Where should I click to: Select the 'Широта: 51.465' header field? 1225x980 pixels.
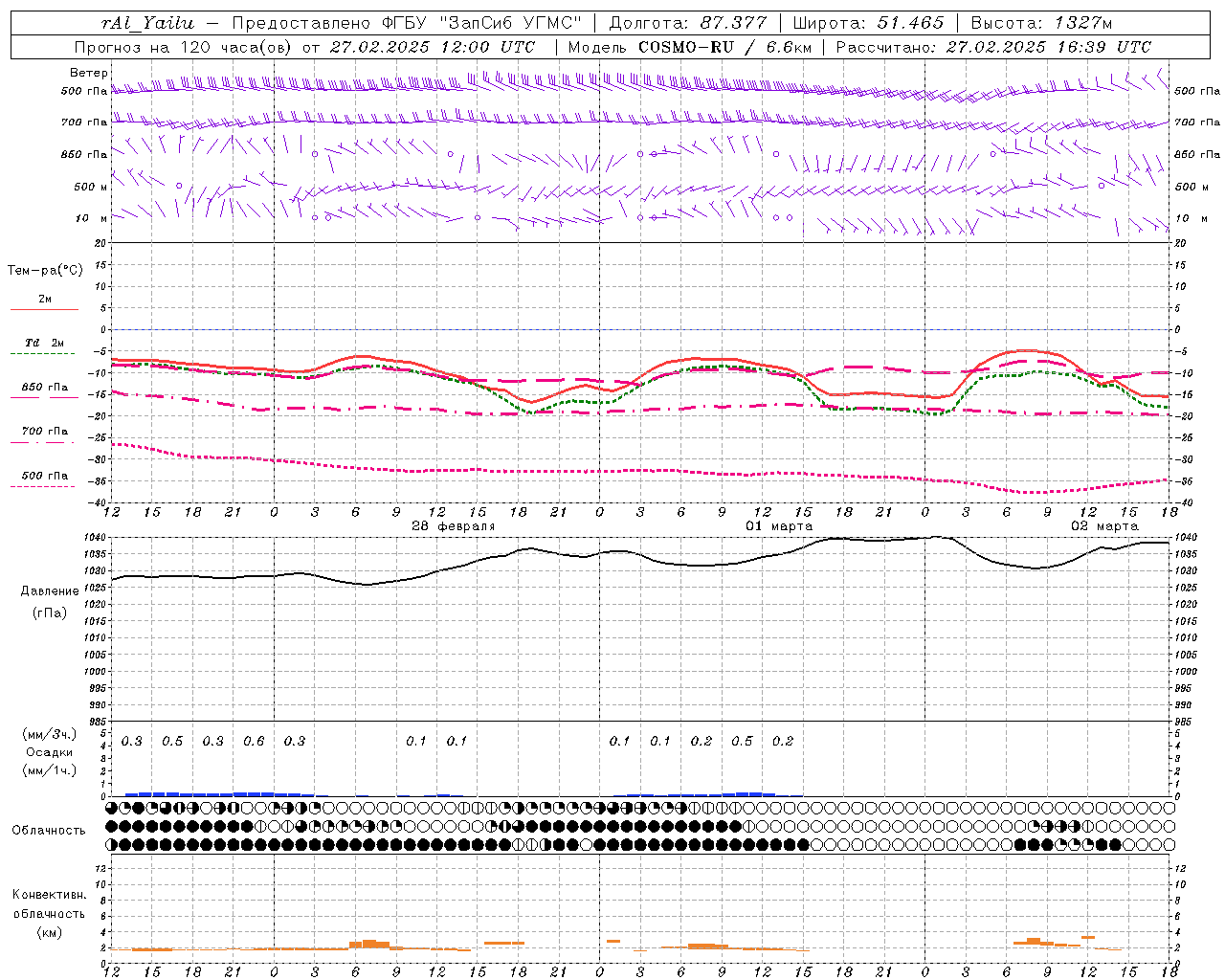869,24
